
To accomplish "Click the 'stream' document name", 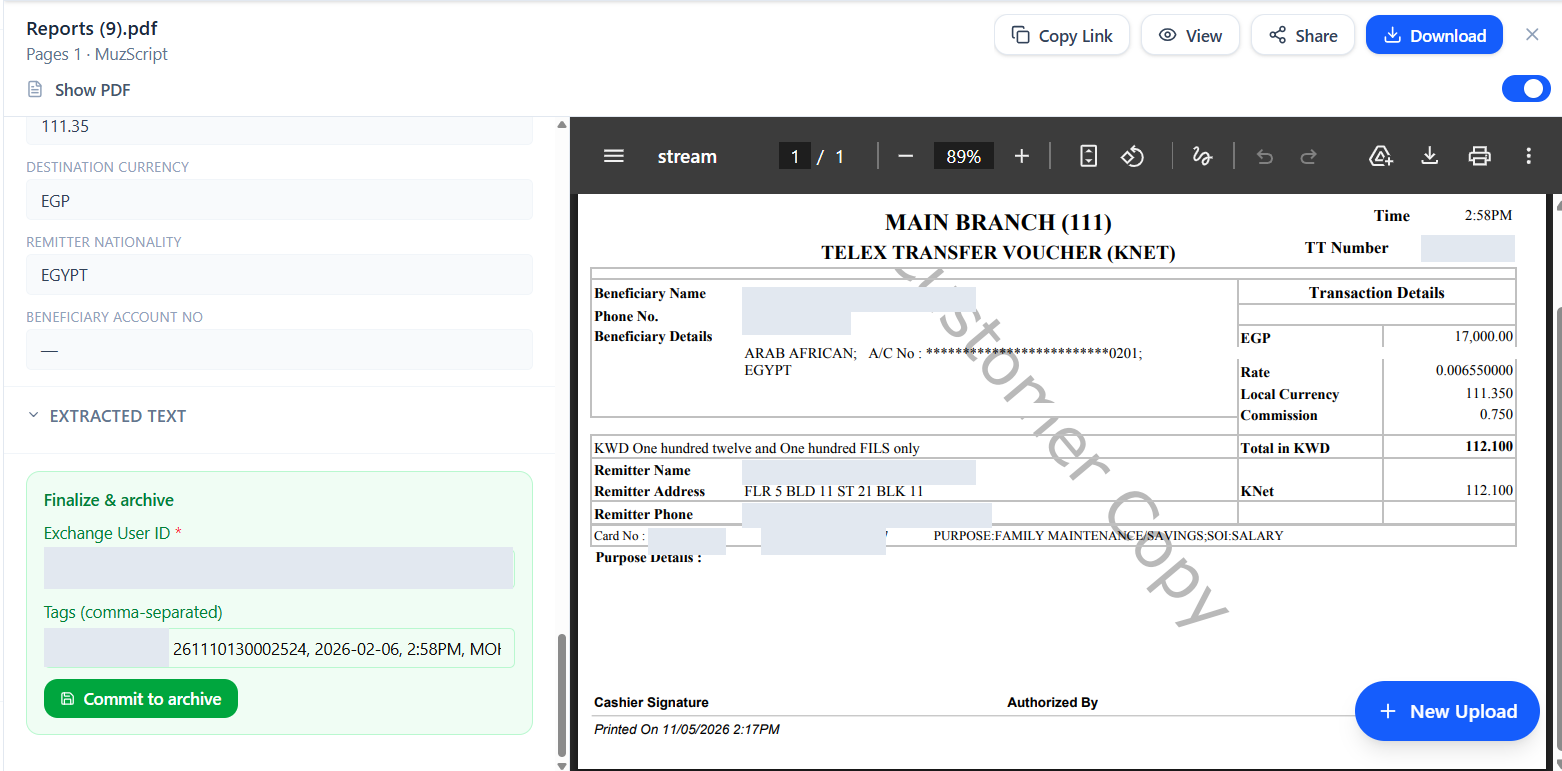I will 687,156.
